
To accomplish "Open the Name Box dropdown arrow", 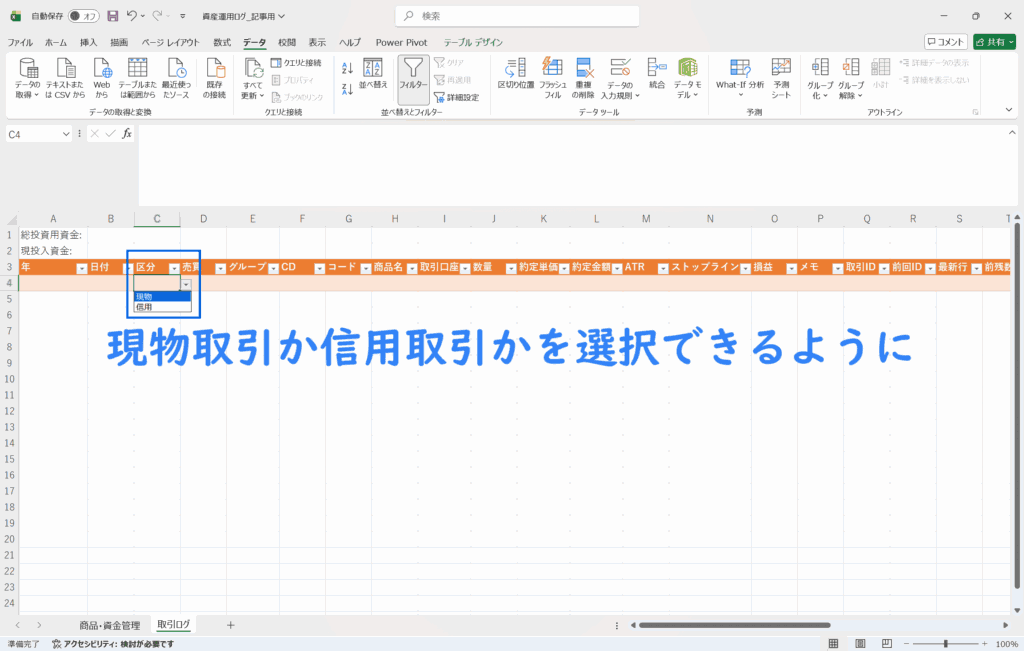I will [66, 134].
